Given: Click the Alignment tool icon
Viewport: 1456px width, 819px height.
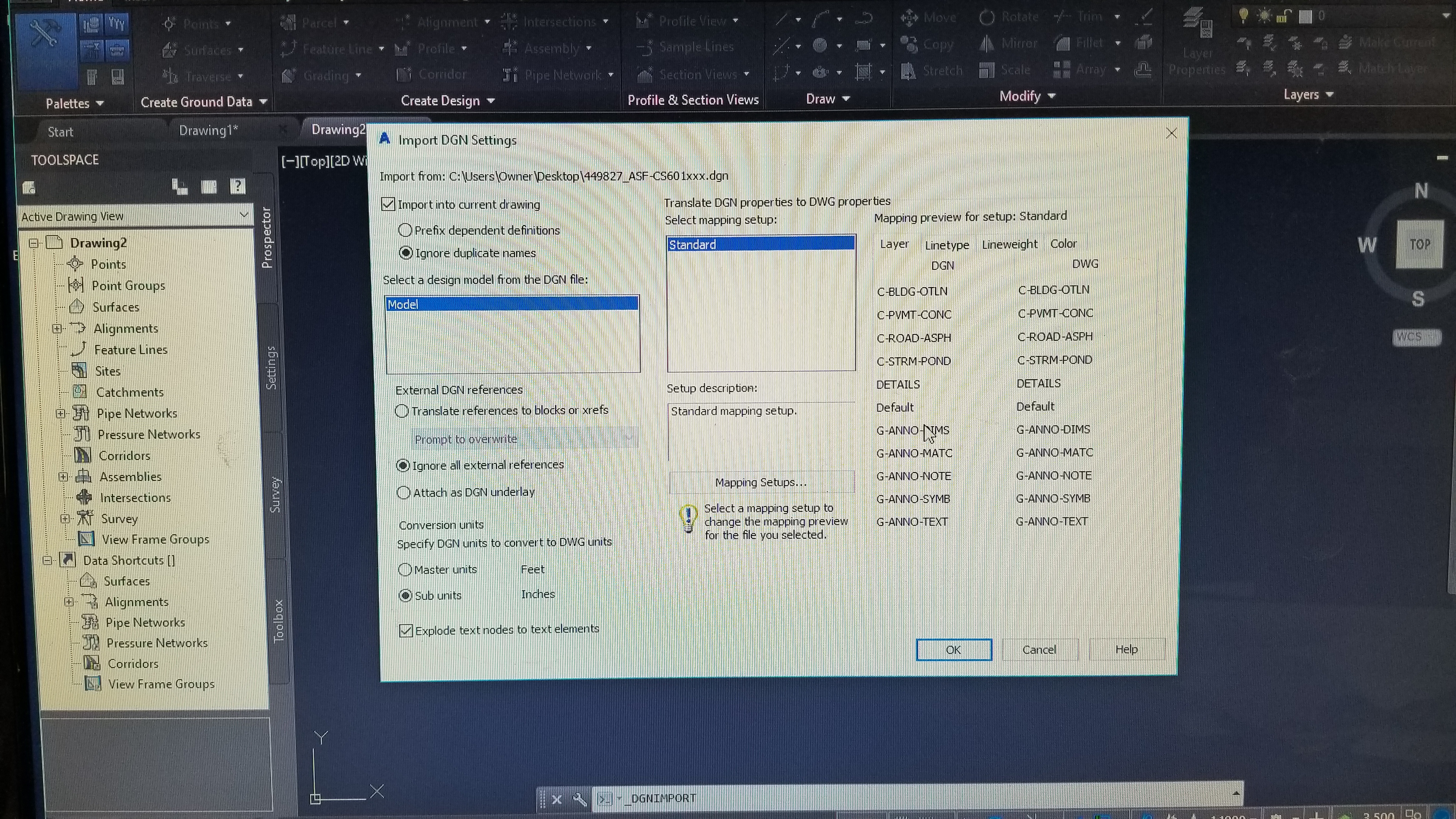Looking at the screenshot, I should coord(403,22).
